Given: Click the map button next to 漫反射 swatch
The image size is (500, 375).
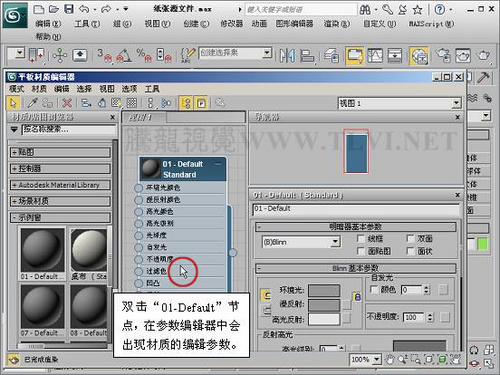Looking at the screenshot, I should click(x=347, y=305).
